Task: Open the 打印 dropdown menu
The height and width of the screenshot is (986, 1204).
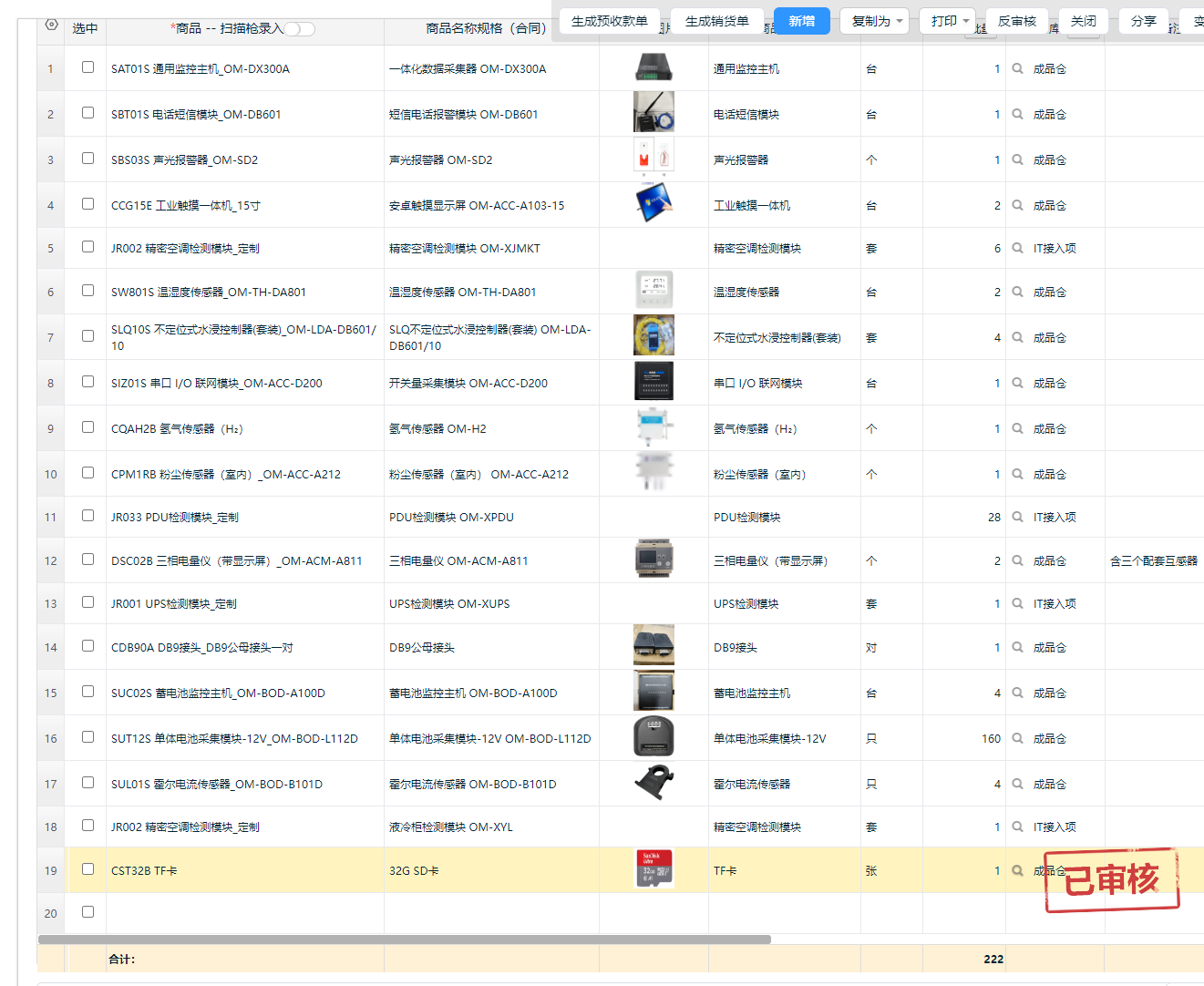Action: coord(950,21)
